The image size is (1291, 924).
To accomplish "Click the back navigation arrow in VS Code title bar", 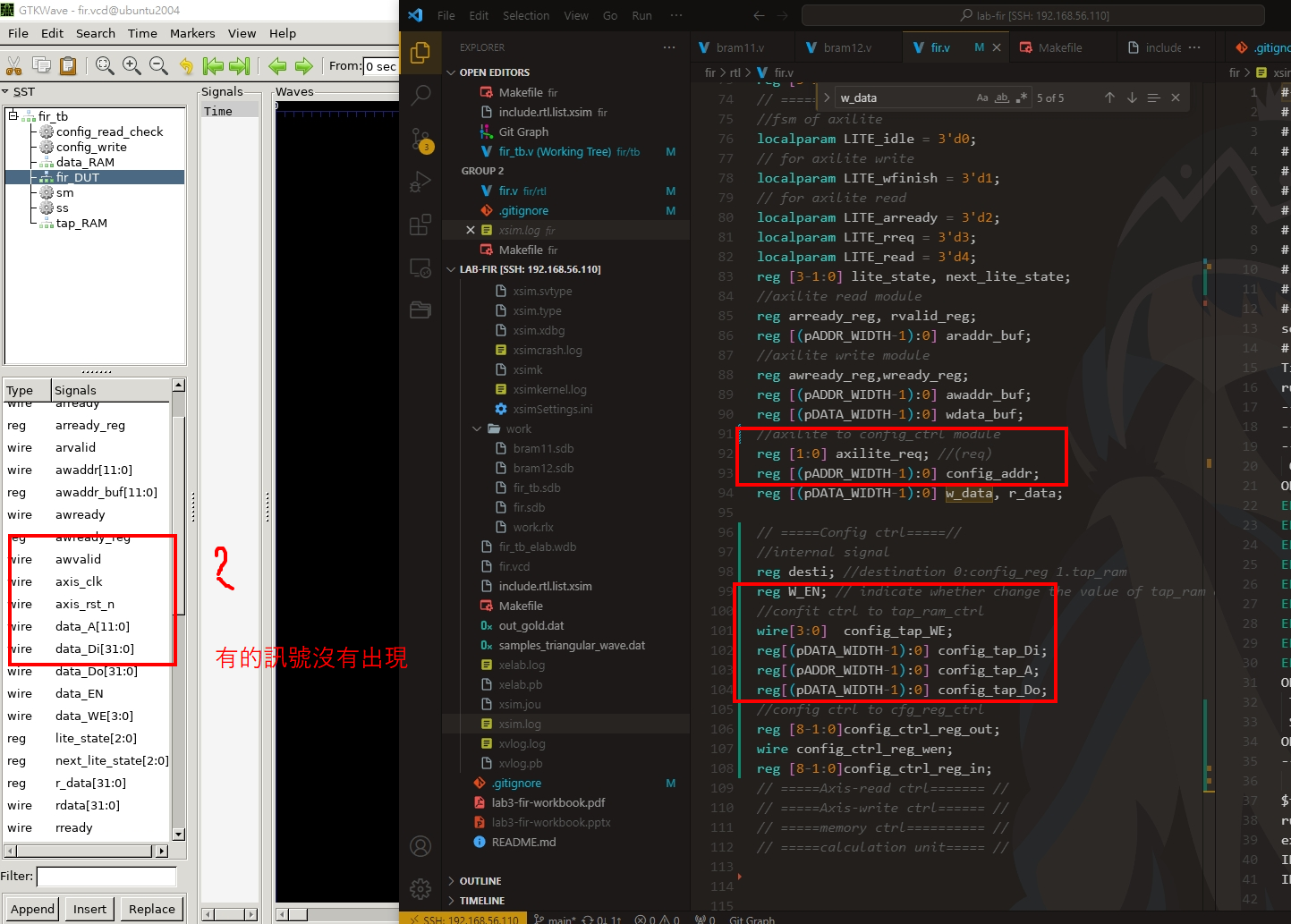I will [x=759, y=15].
